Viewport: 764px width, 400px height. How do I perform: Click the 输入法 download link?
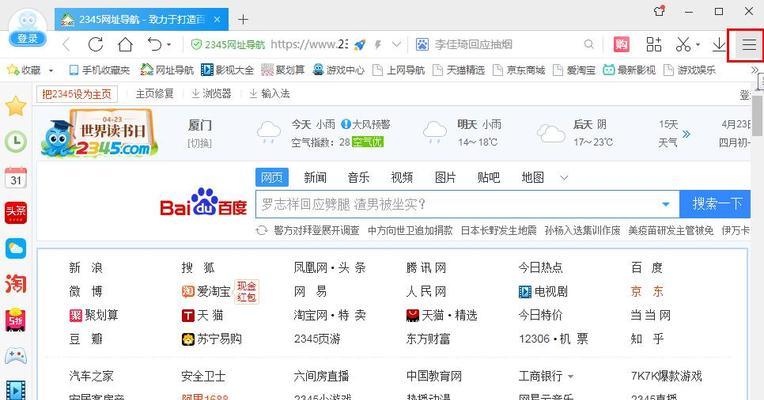coord(269,94)
